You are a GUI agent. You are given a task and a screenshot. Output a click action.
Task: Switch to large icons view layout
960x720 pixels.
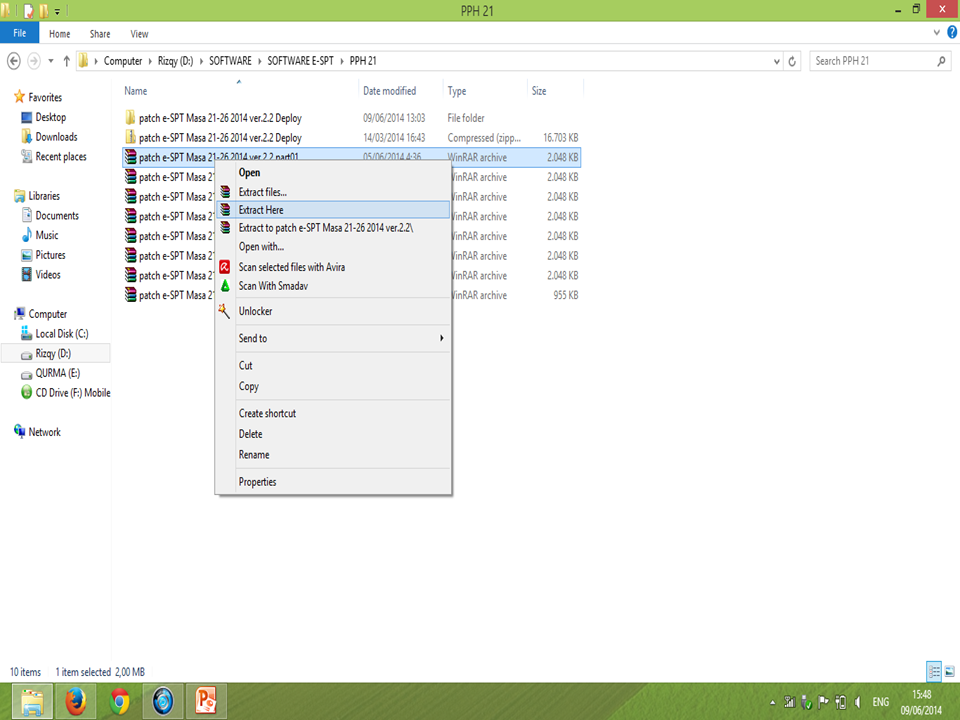tap(950, 672)
